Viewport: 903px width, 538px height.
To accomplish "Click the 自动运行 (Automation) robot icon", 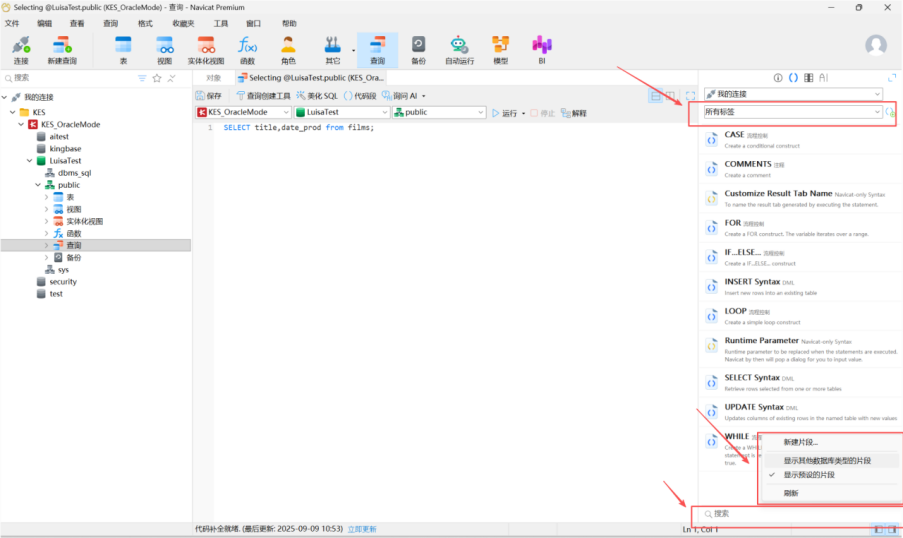I will tap(458, 50).
